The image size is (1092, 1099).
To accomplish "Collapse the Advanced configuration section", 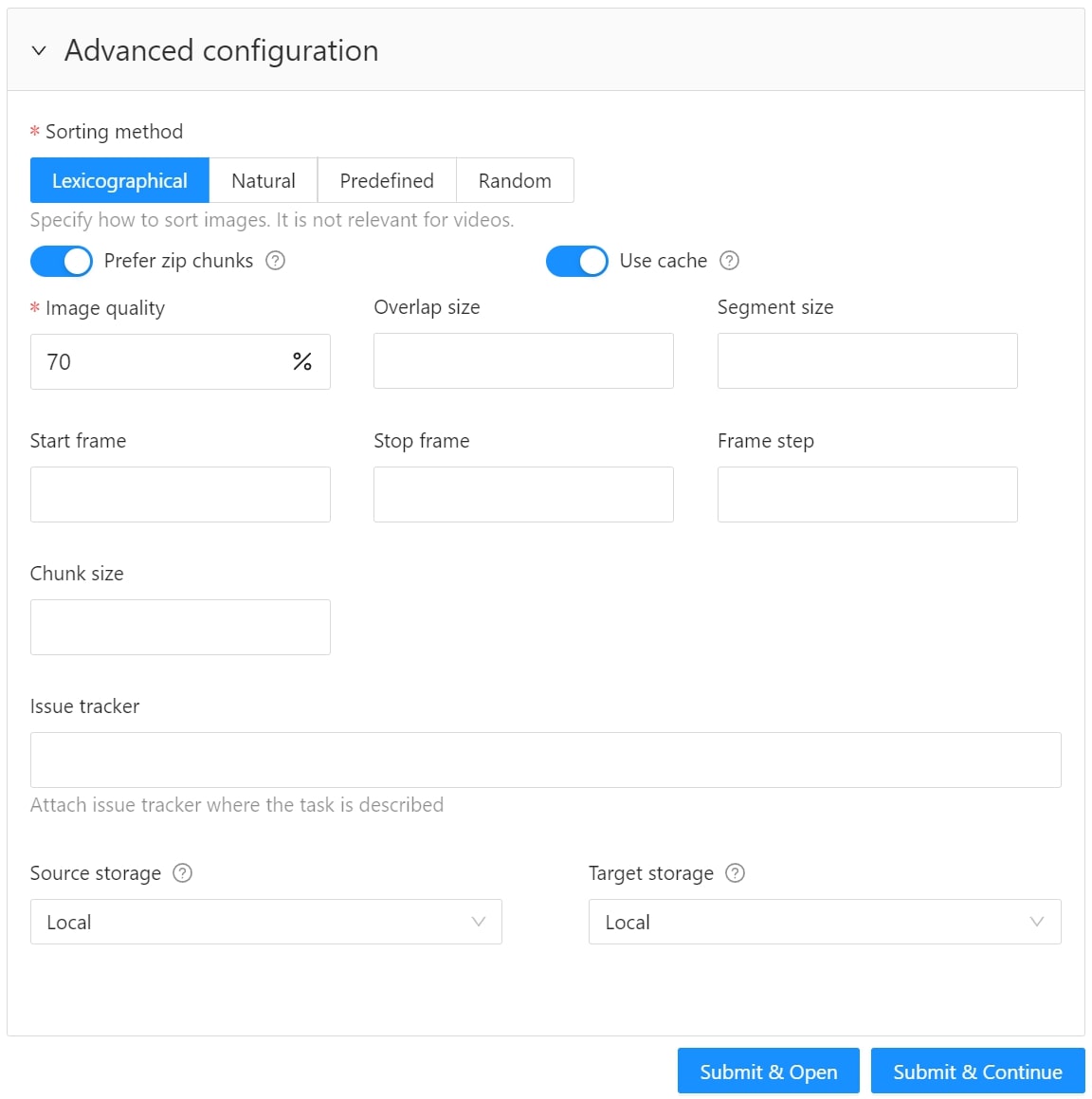I will click(x=39, y=50).
